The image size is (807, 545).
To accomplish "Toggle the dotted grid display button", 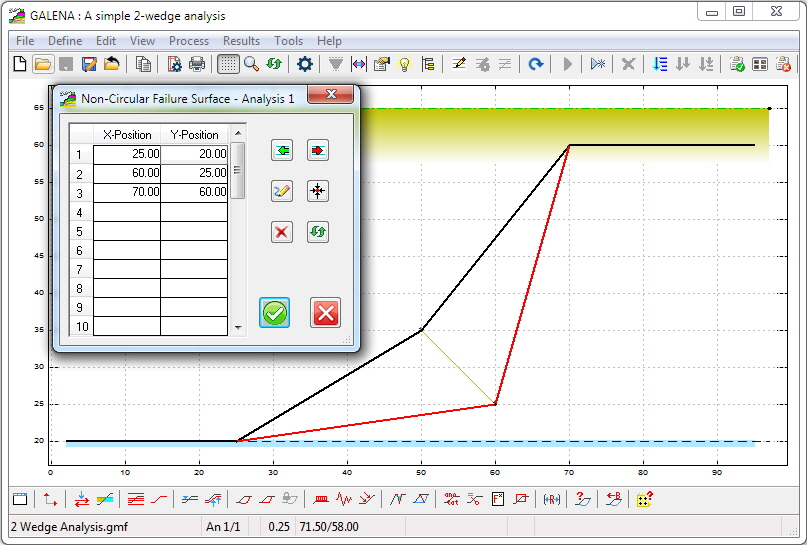I will click(x=228, y=64).
